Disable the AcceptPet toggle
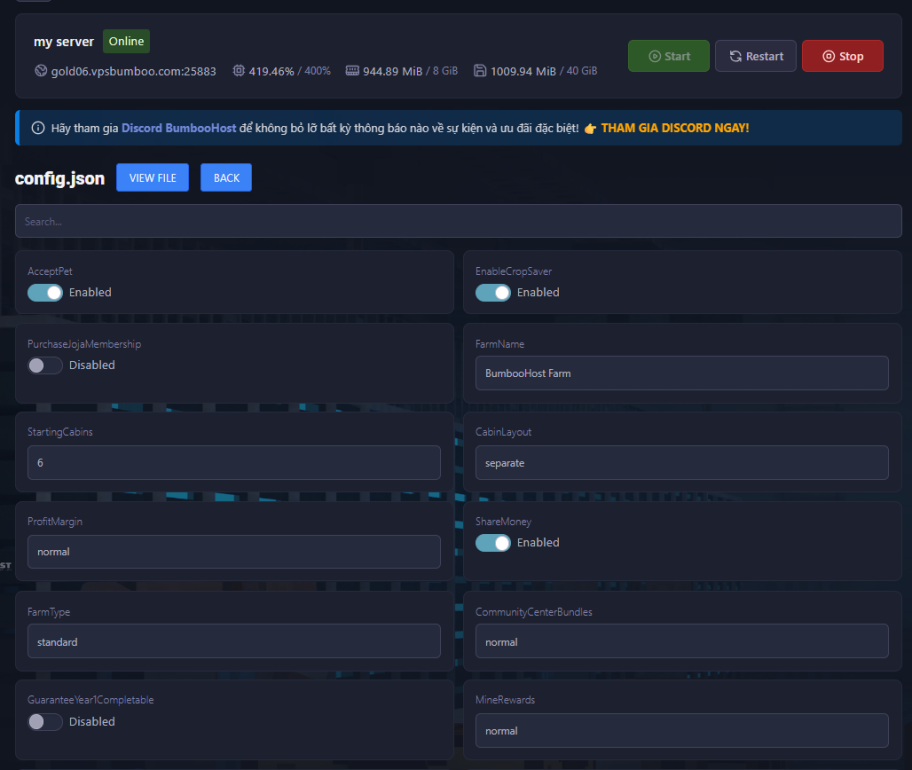Image resolution: width=912 pixels, height=770 pixels. [45, 292]
